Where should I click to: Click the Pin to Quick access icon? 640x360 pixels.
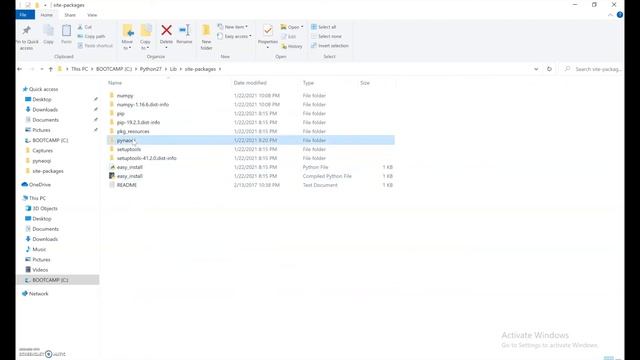click(x=27, y=31)
